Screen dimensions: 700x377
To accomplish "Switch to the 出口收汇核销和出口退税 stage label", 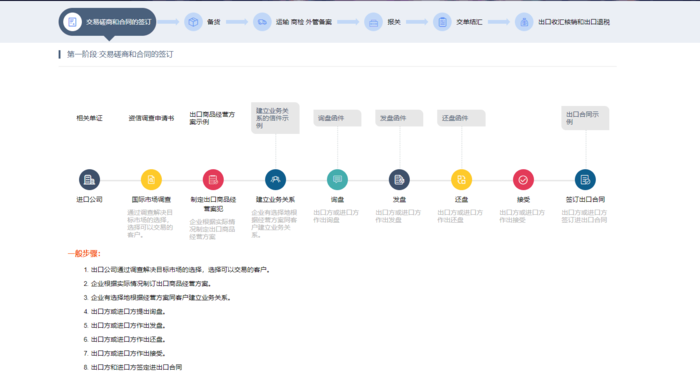I will (x=574, y=22).
